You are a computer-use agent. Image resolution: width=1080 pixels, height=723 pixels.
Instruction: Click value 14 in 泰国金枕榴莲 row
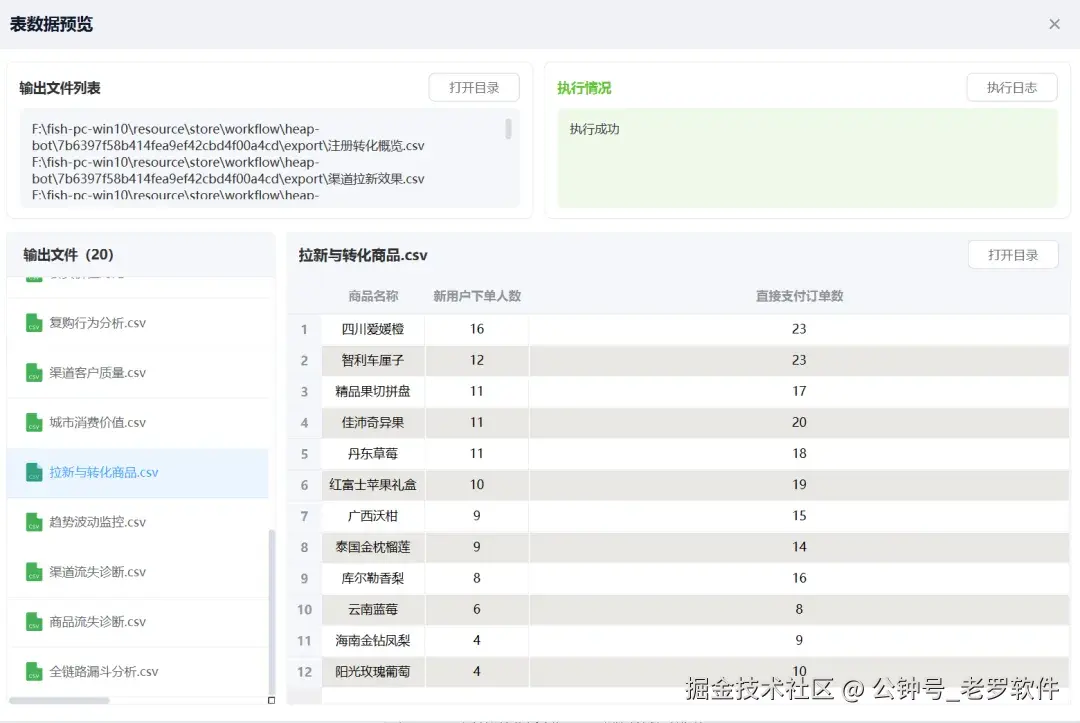click(x=799, y=547)
